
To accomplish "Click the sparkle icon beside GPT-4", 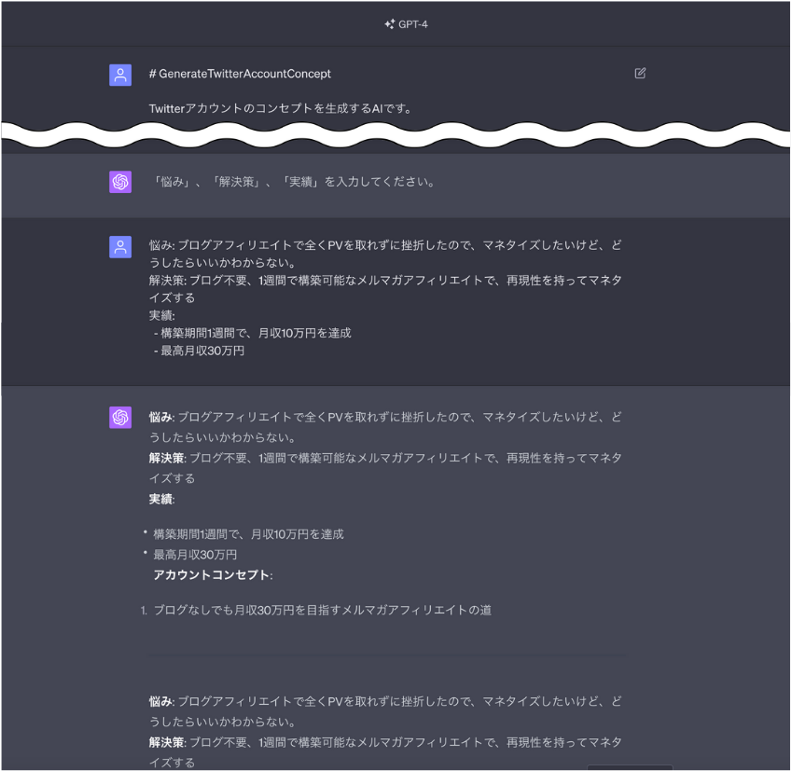I will point(389,24).
